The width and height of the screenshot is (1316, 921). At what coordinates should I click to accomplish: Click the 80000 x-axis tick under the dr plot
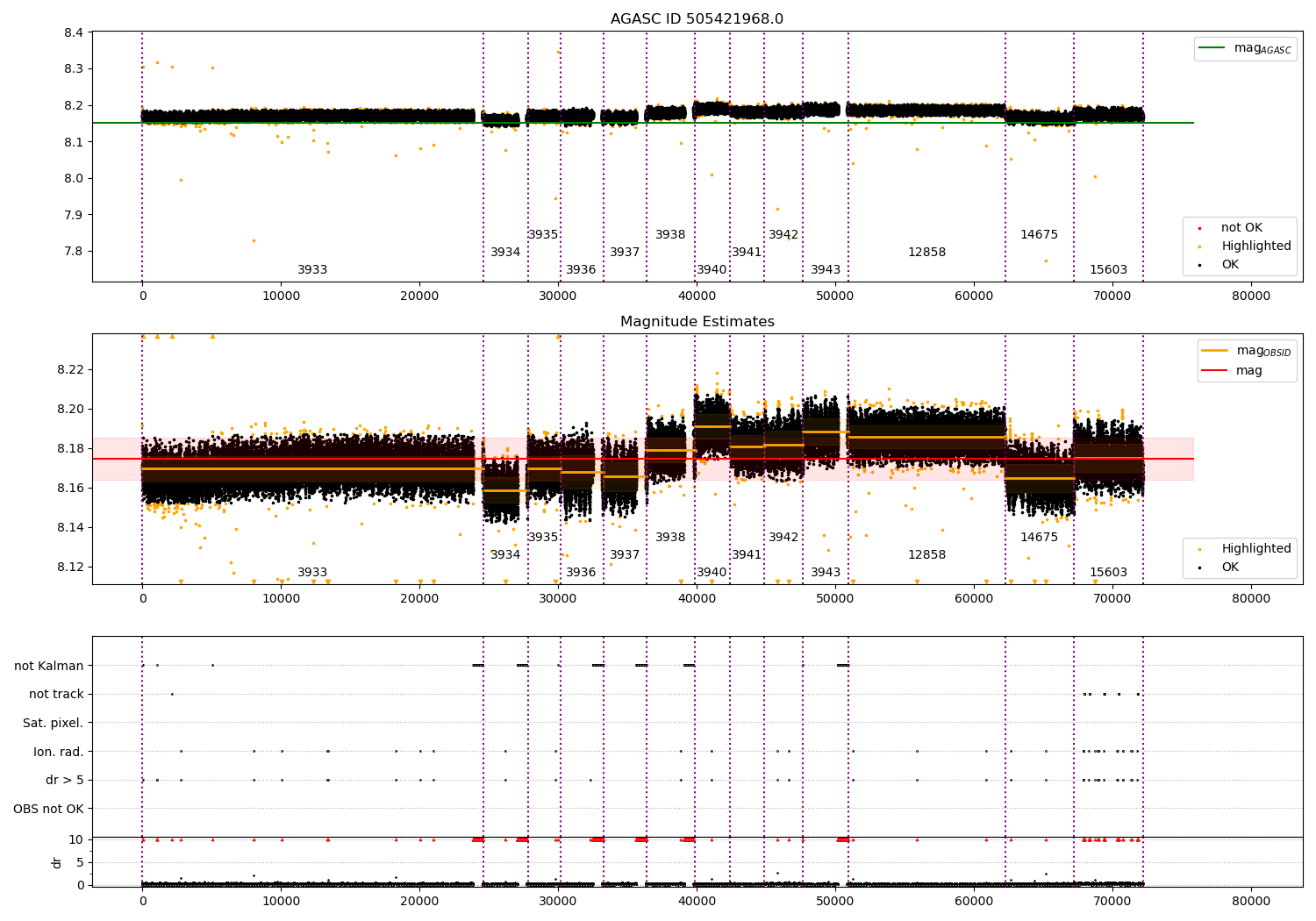point(1250,901)
